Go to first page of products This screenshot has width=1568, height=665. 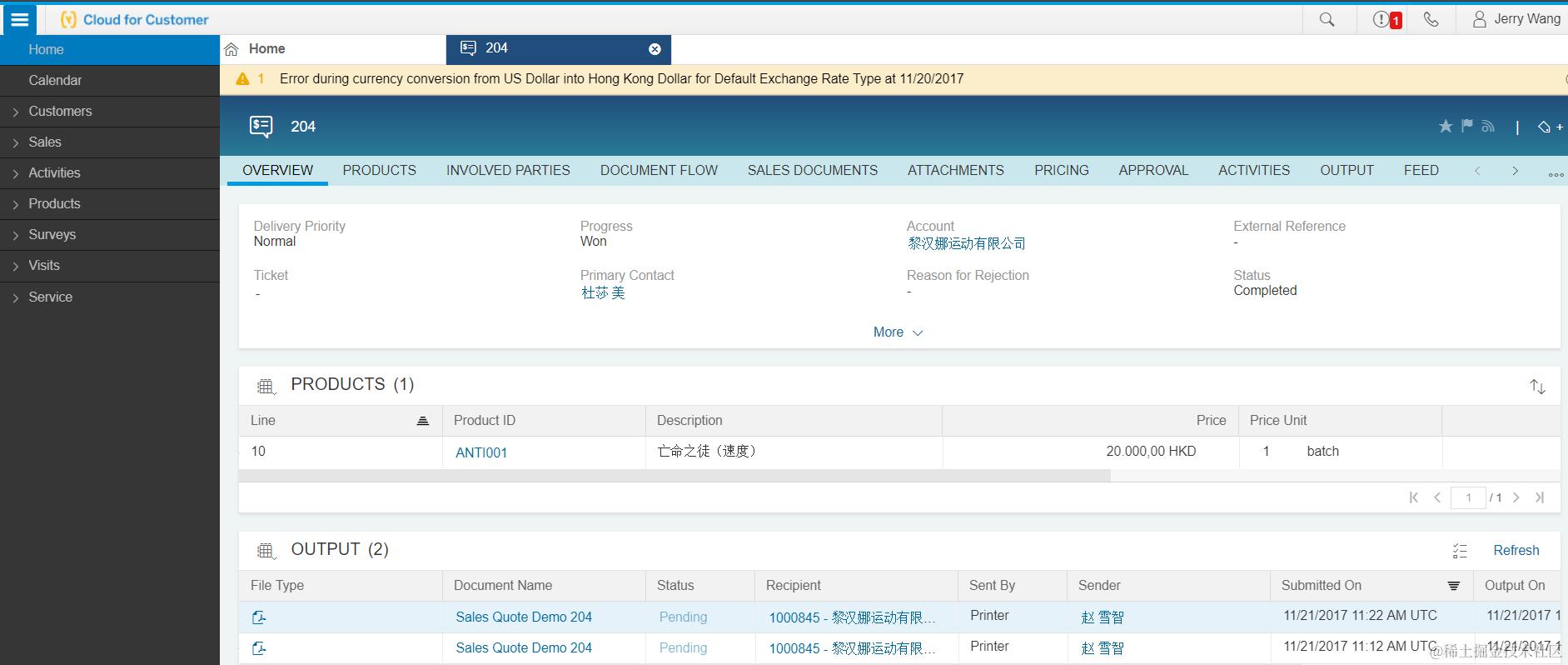[1413, 497]
